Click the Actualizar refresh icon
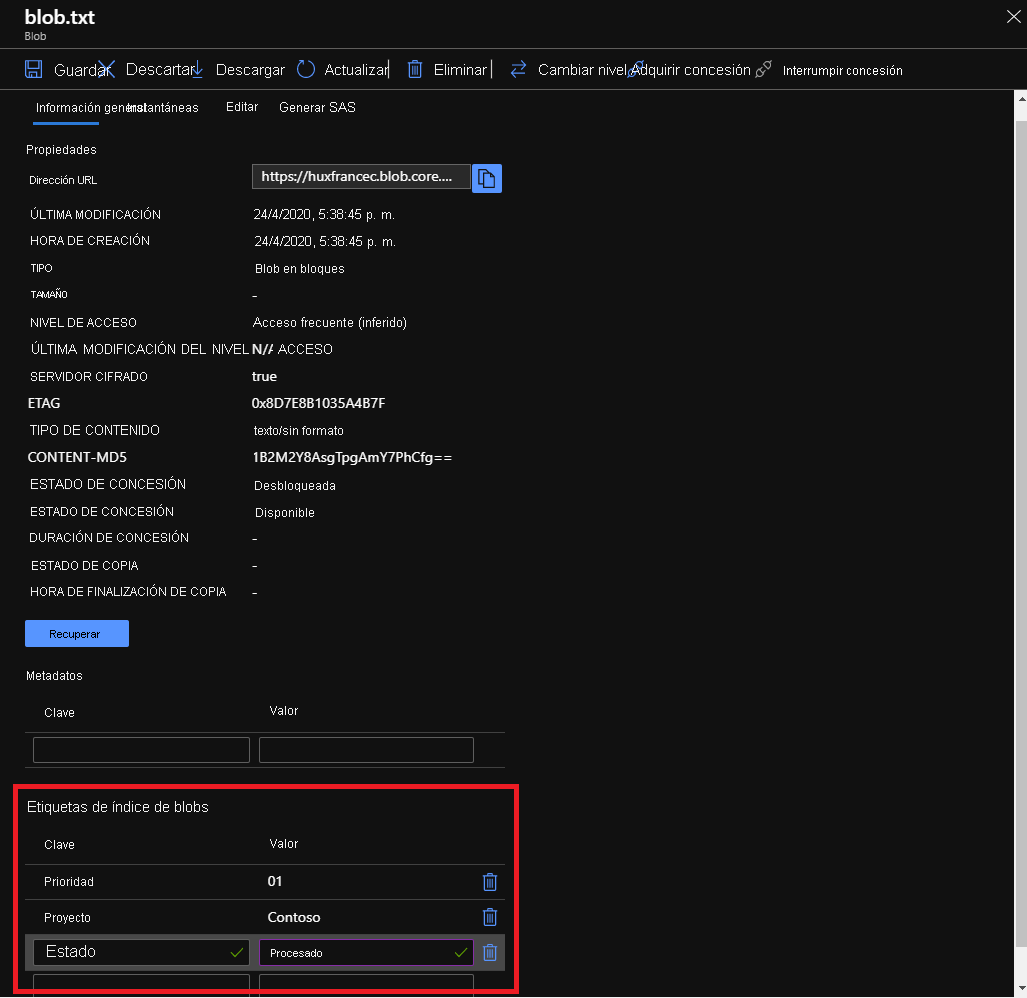 [305, 69]
